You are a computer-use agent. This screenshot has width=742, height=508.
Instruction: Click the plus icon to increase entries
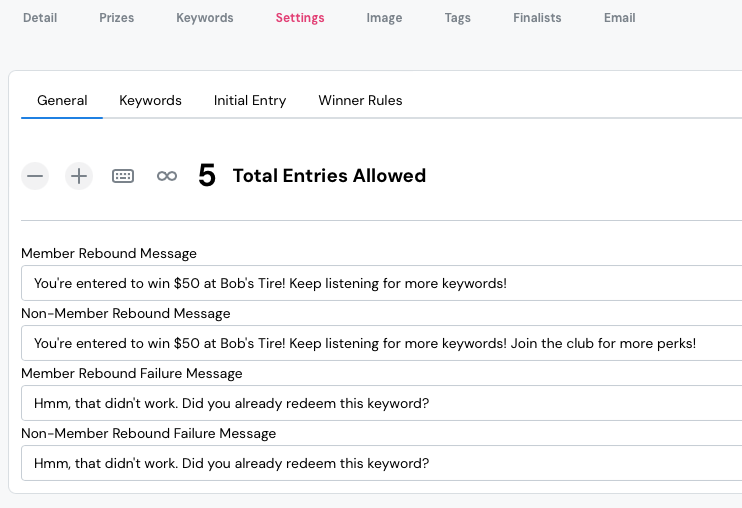click(x=79, y=176)
